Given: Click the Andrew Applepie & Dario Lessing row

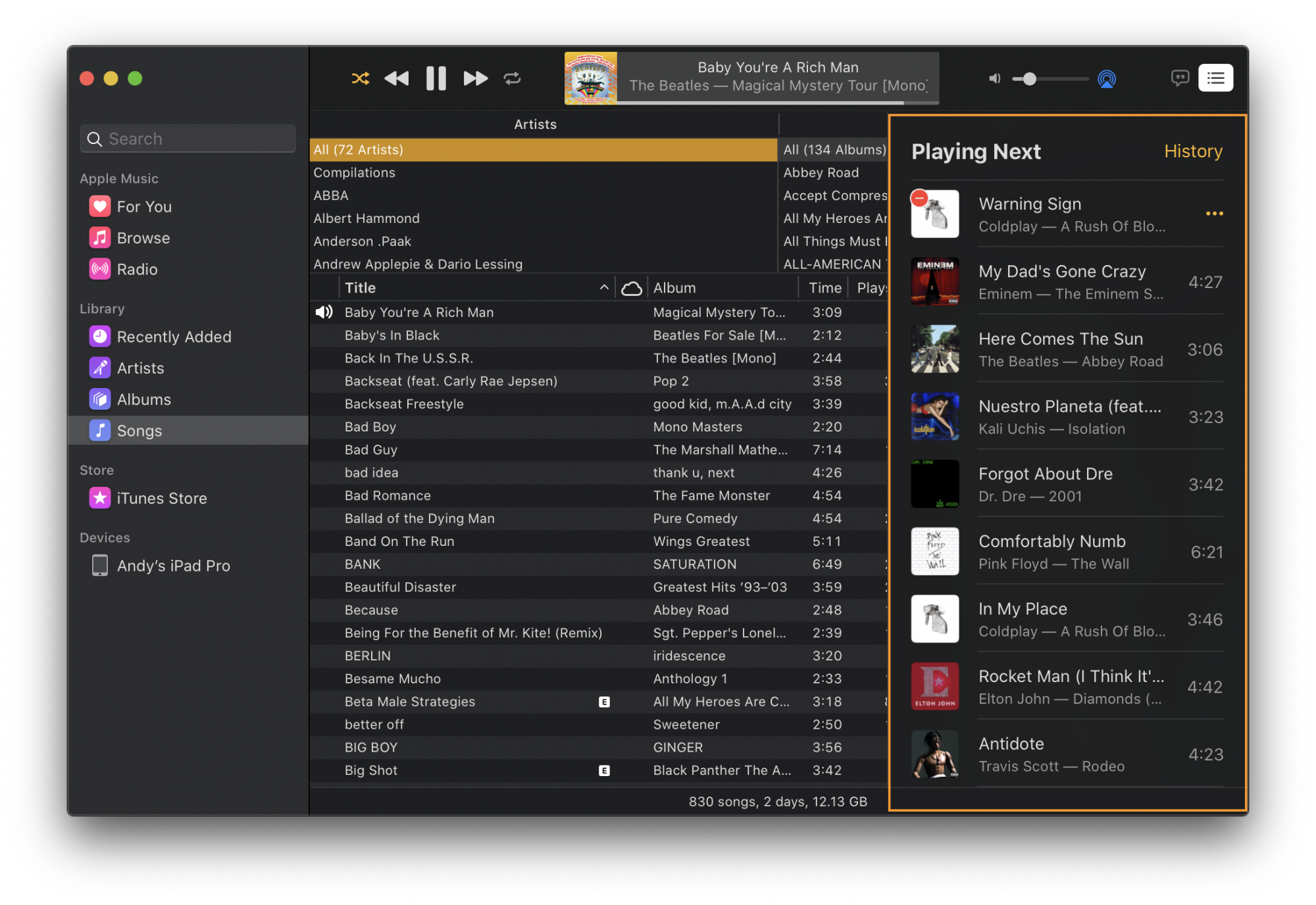Looking at the screenshot, I should [x=544, y=264].
